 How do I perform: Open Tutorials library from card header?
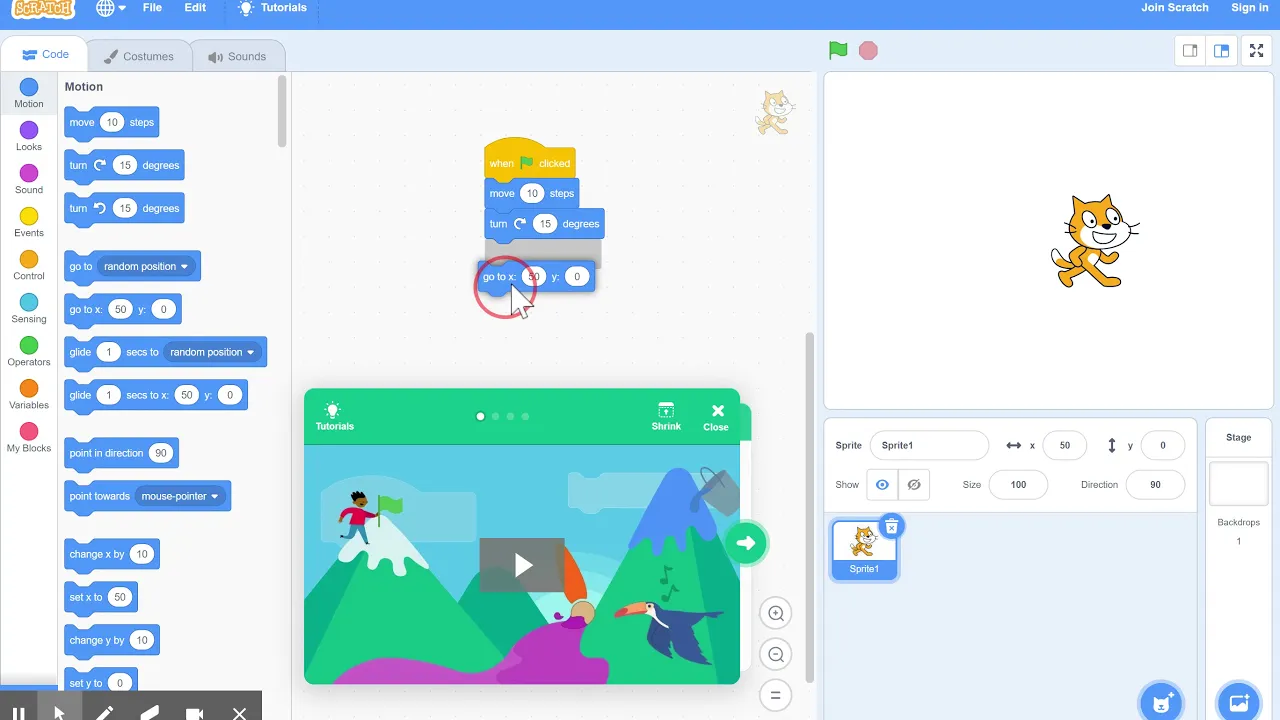[334, 416]
